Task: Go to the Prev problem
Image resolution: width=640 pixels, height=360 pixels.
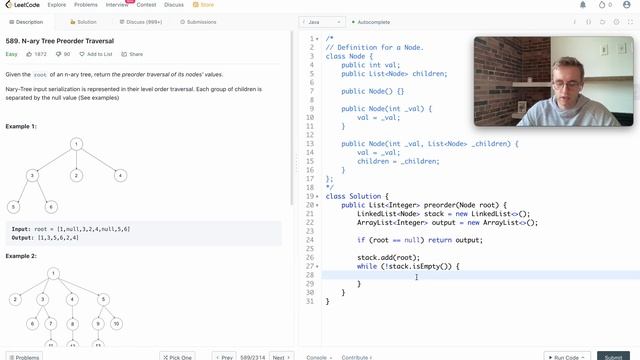Action: pyautogui.click(x=224, y=357)
